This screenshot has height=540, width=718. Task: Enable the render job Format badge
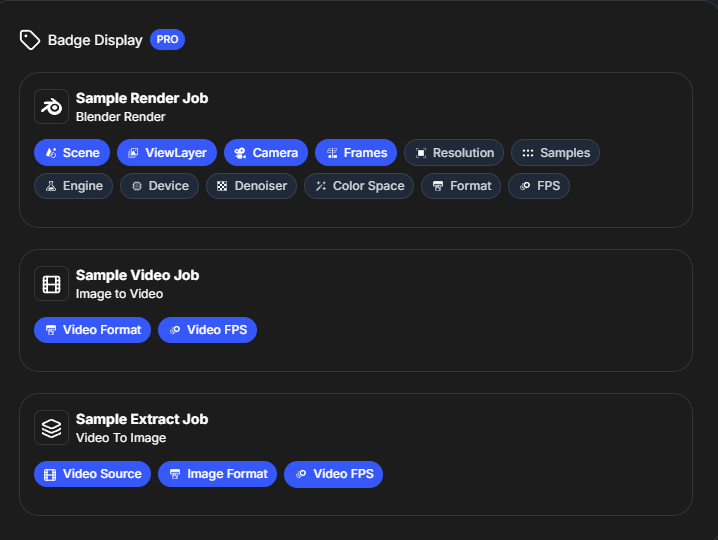point(461,186)
